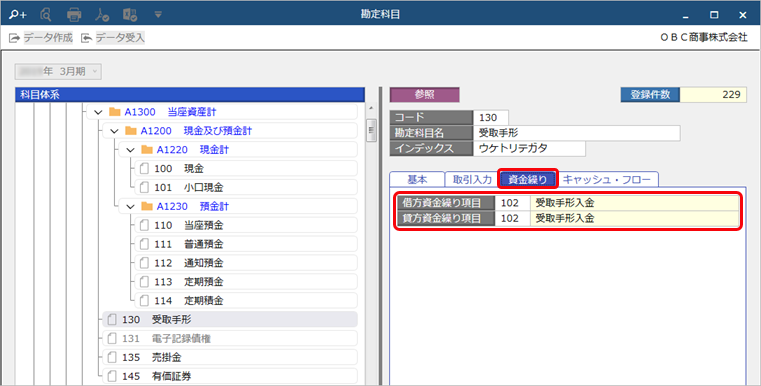The height and width of the screenshot is (386, 761).
Task: Click the document icon beside 100 現金
Action: (x=144, y=168)
